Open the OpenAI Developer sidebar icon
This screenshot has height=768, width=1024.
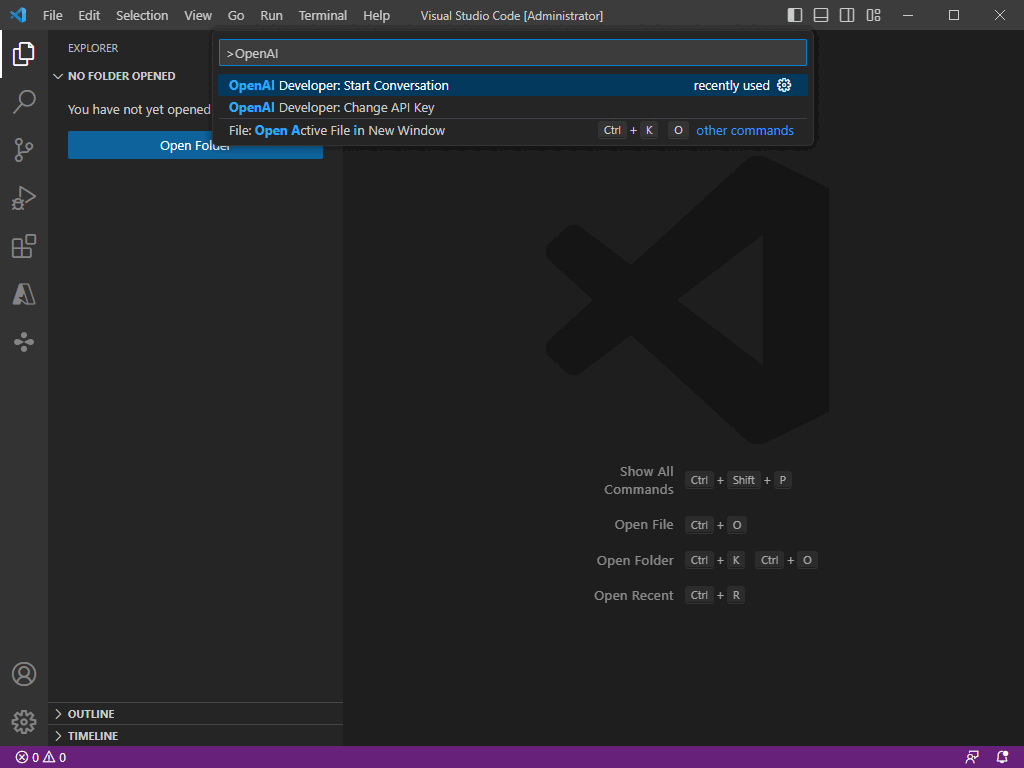[24, 342]
